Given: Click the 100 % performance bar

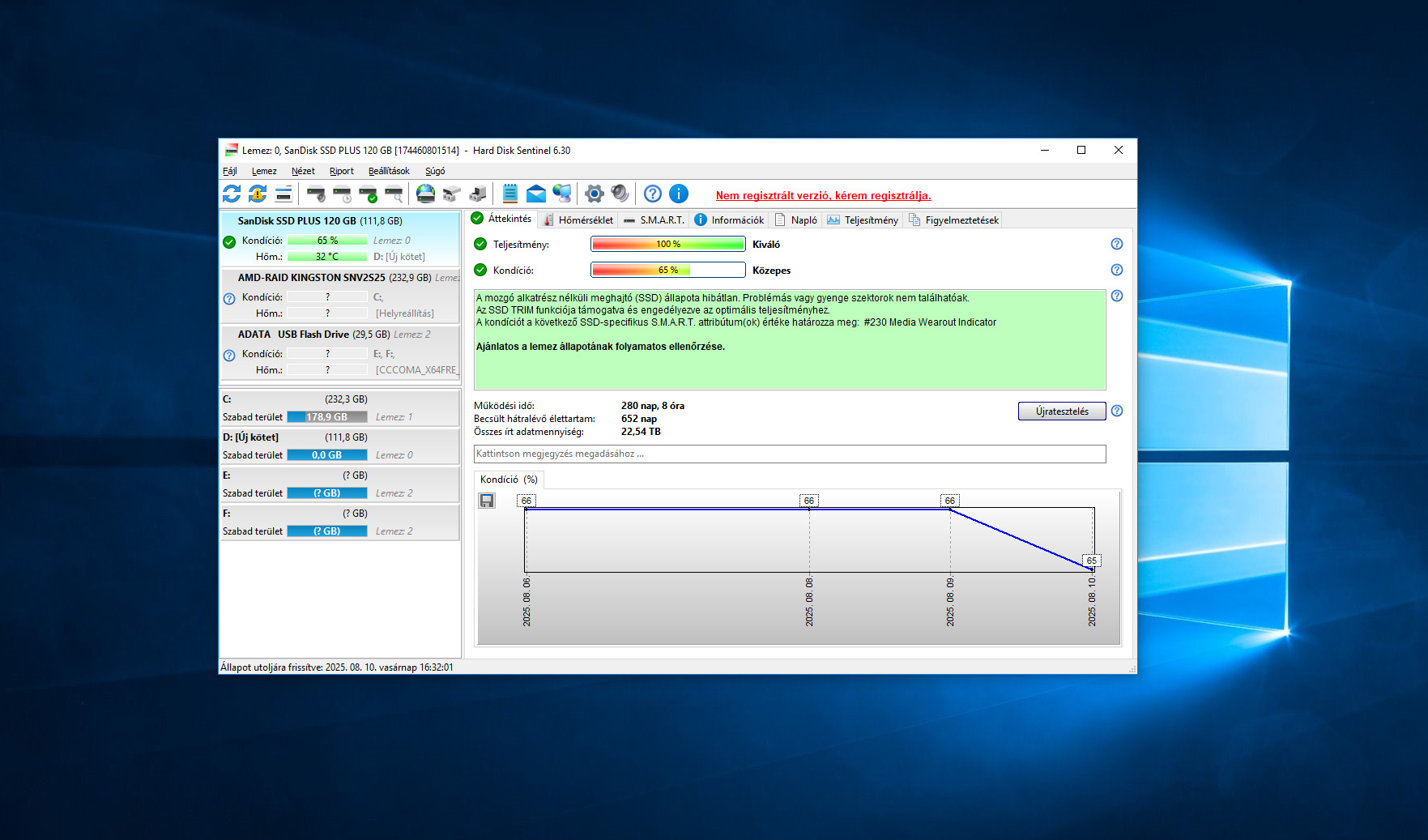Looking at the screenshot, I should coord(668,244).
